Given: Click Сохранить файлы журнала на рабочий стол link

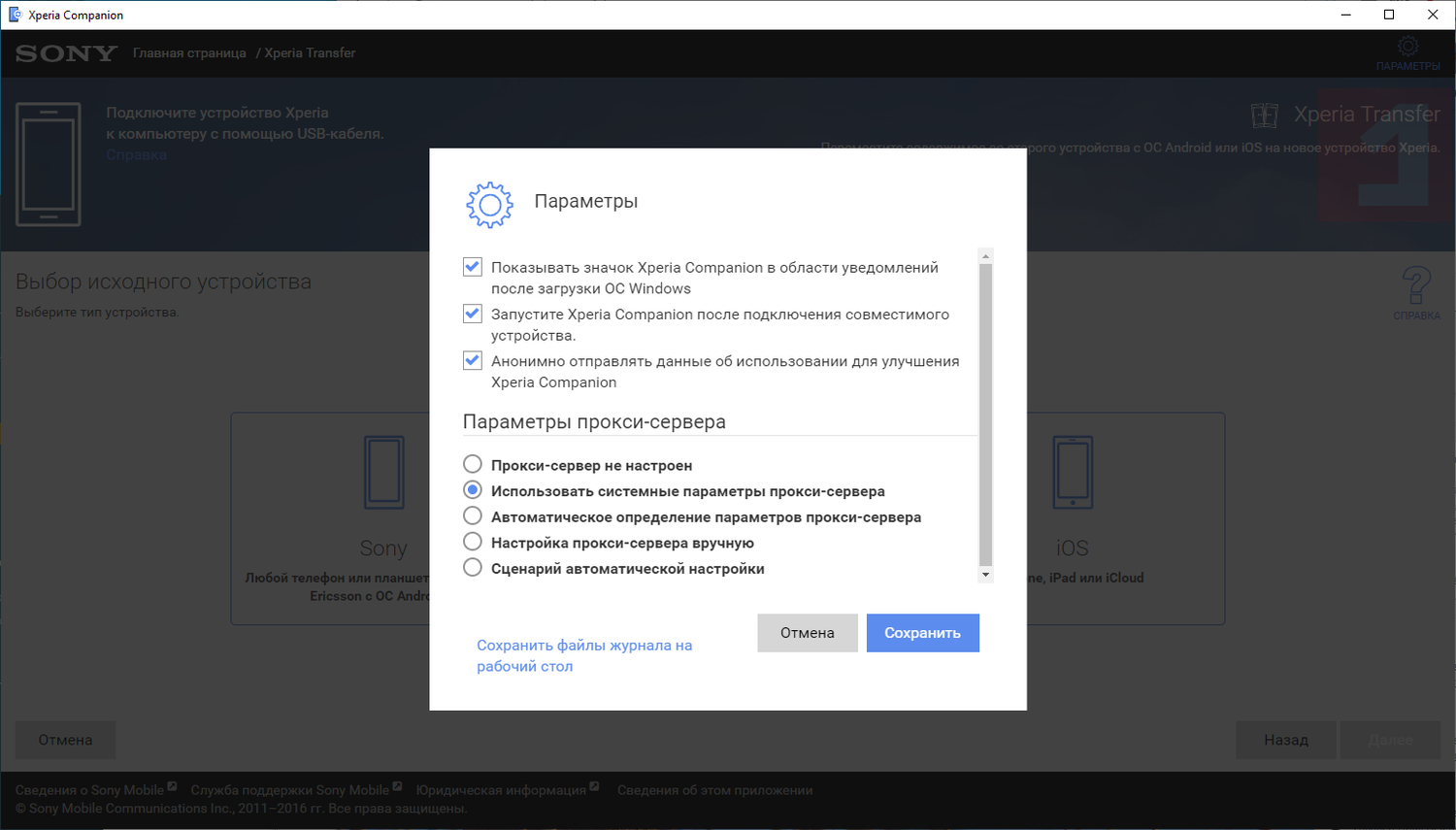Looking at the screenshot, I should pyautogui.click(x=584, y=656).
